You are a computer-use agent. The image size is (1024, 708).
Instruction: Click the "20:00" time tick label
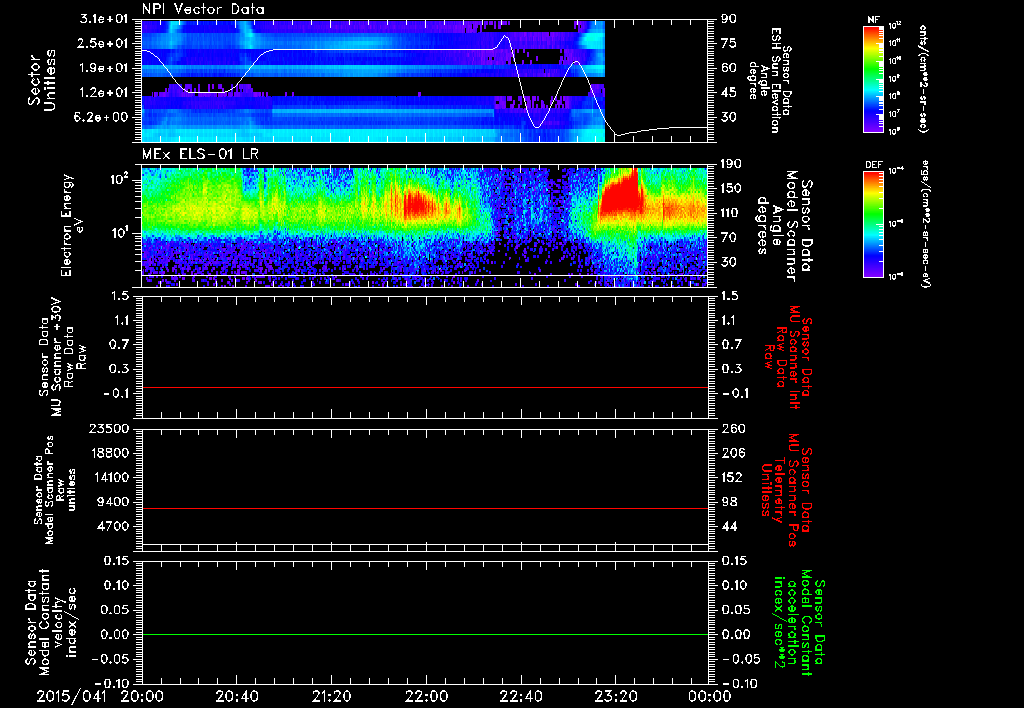pyautogui.click(x=142, y=696)
